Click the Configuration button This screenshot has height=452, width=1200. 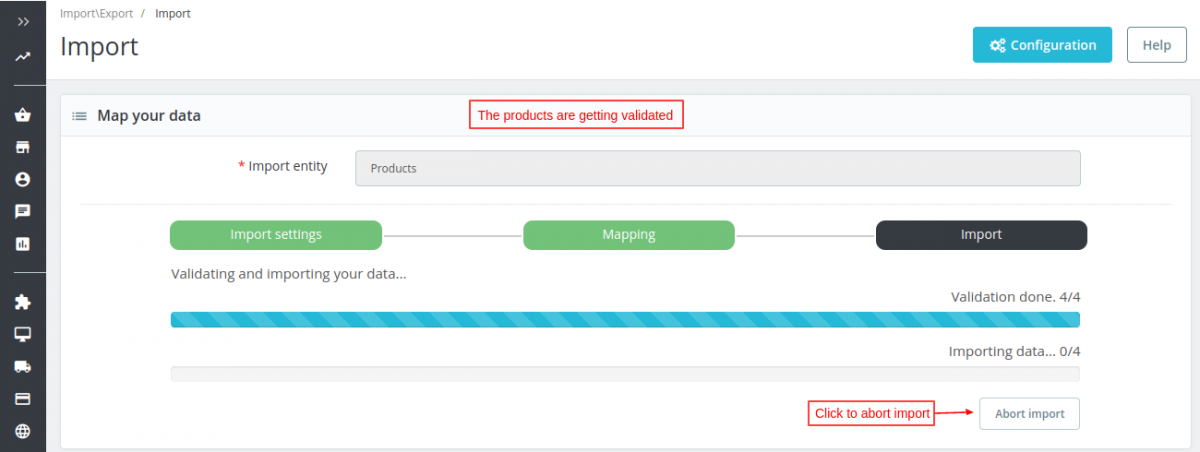pyautogui.click(x=1042, y=45)
